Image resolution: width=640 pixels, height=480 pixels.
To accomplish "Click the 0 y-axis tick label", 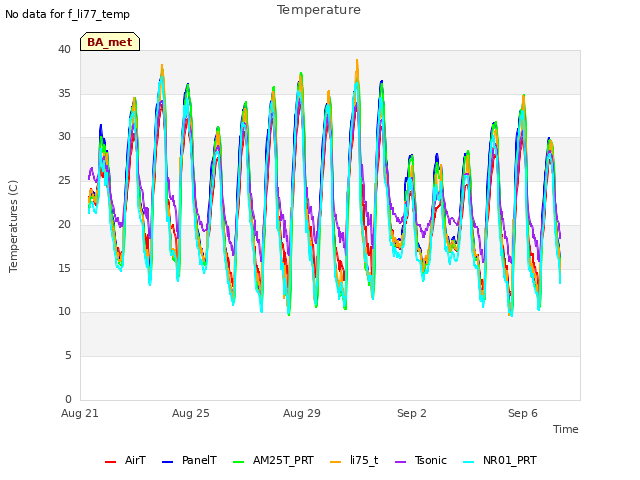I will [x=68, y=399].
